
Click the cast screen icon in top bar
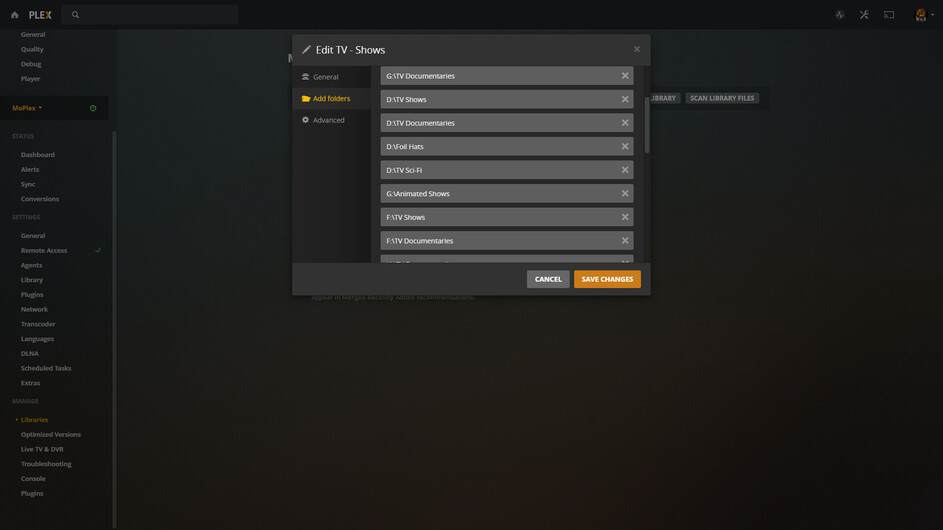(x=889, y=15)
